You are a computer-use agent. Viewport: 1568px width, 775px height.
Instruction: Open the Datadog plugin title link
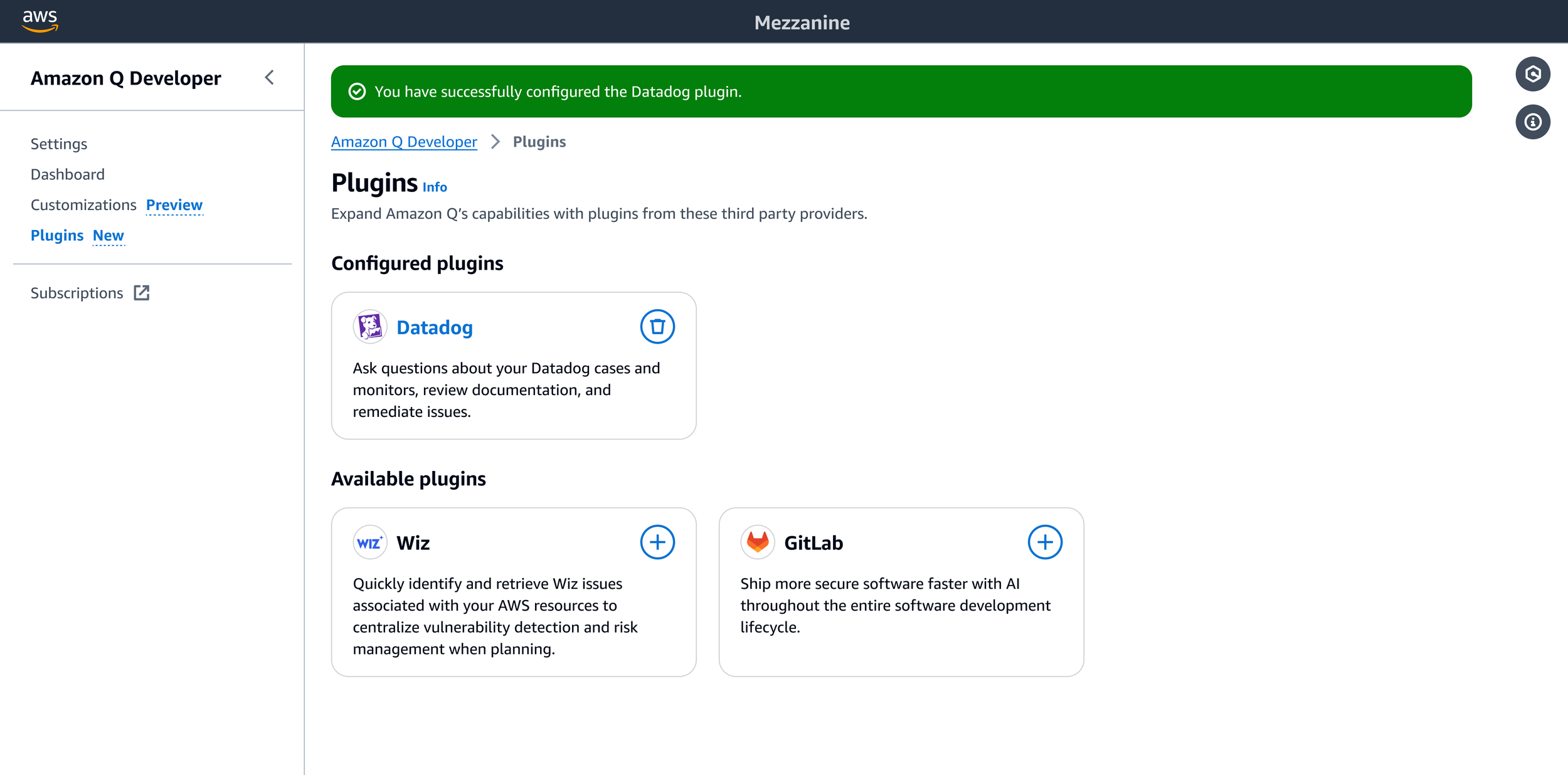[434, 327]
